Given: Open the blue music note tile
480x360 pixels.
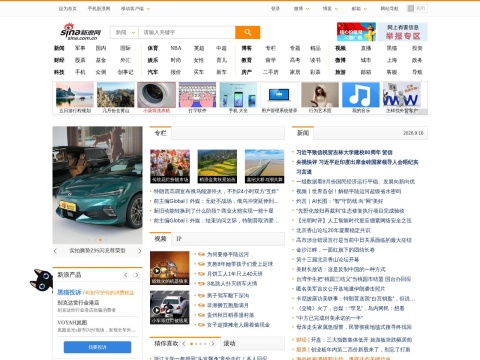Looking at the screenshot, I should (x=361, y=95).
